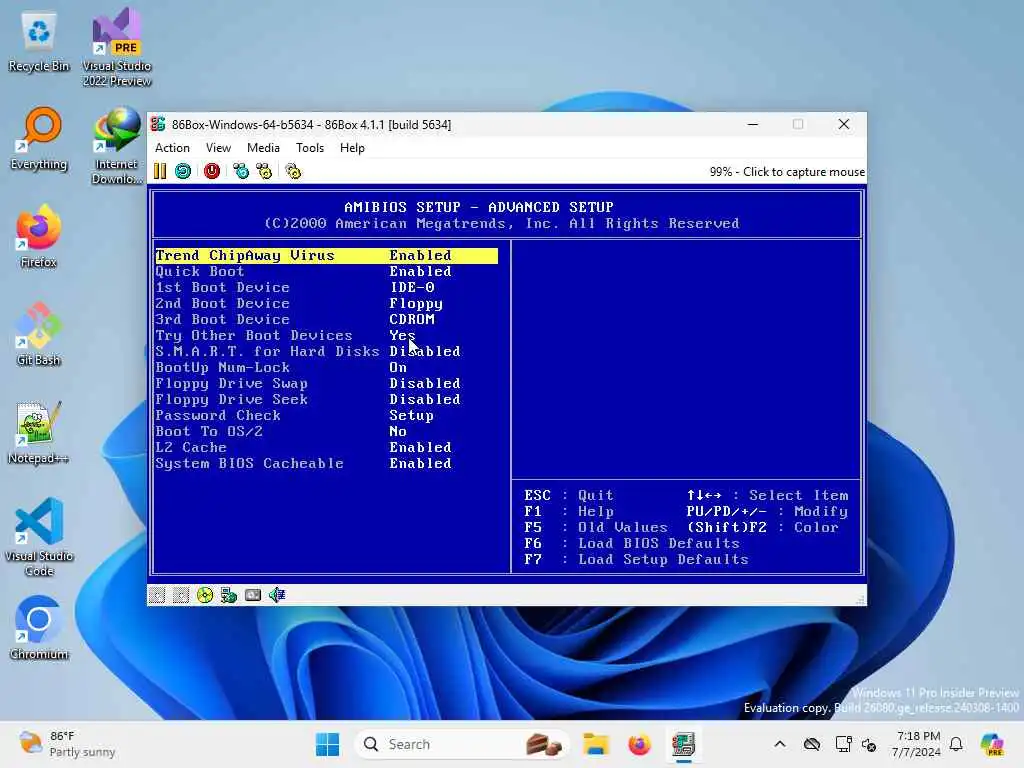Open Internet Download Manager desktop icon
Image resolution: width=1024 pixels, height=768 pixels.
coord(117,146)
